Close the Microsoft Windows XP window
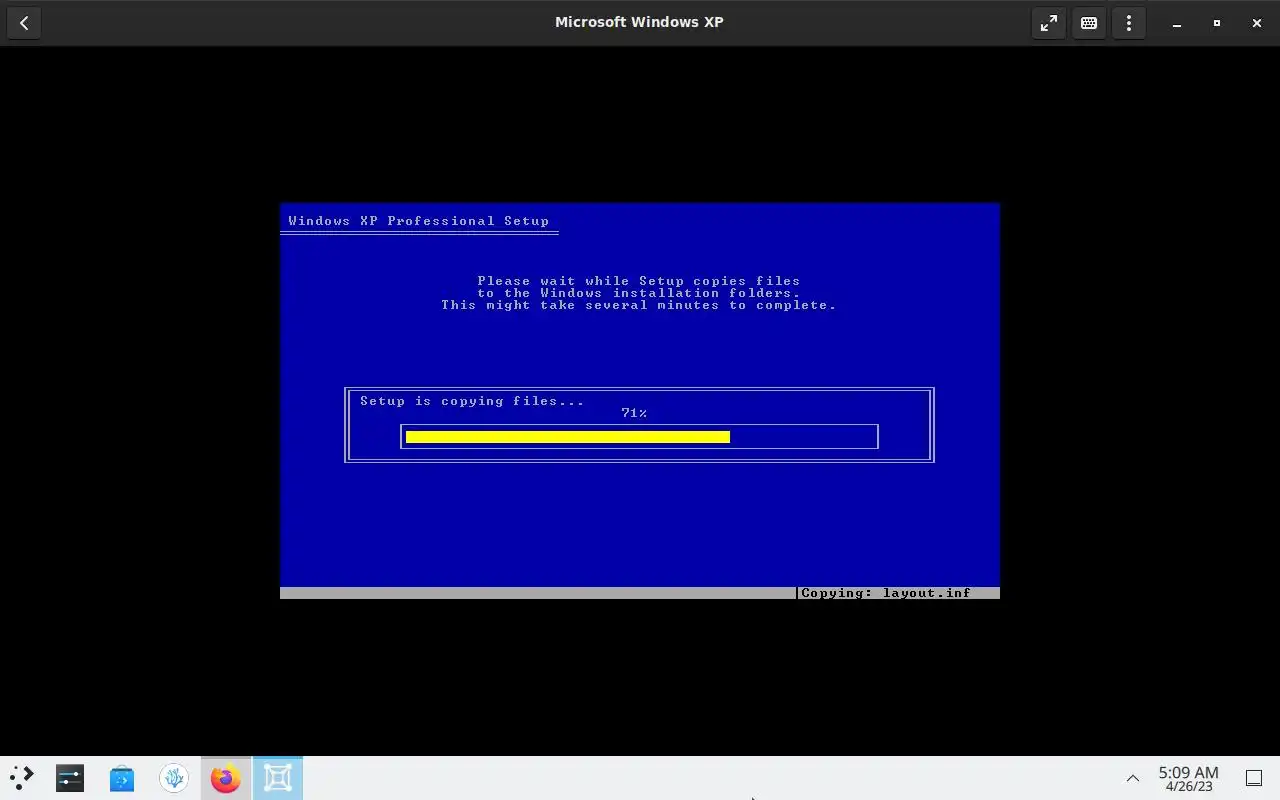Viewport: 1280px width, 800px height. (1257, 23)
